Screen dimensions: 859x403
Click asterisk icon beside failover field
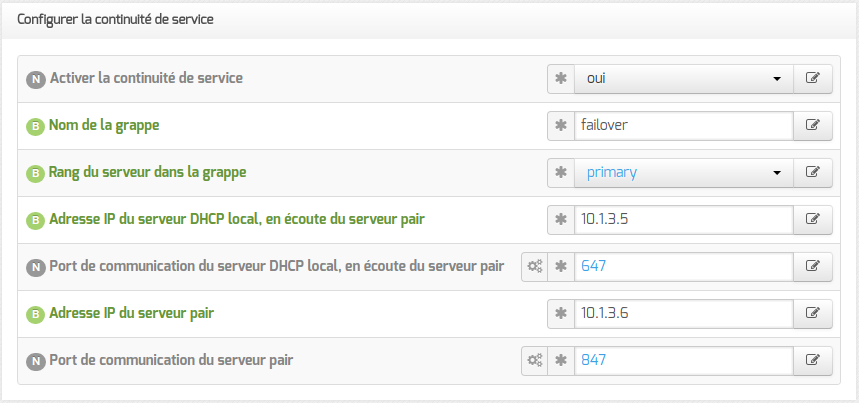tap(561, 126)
